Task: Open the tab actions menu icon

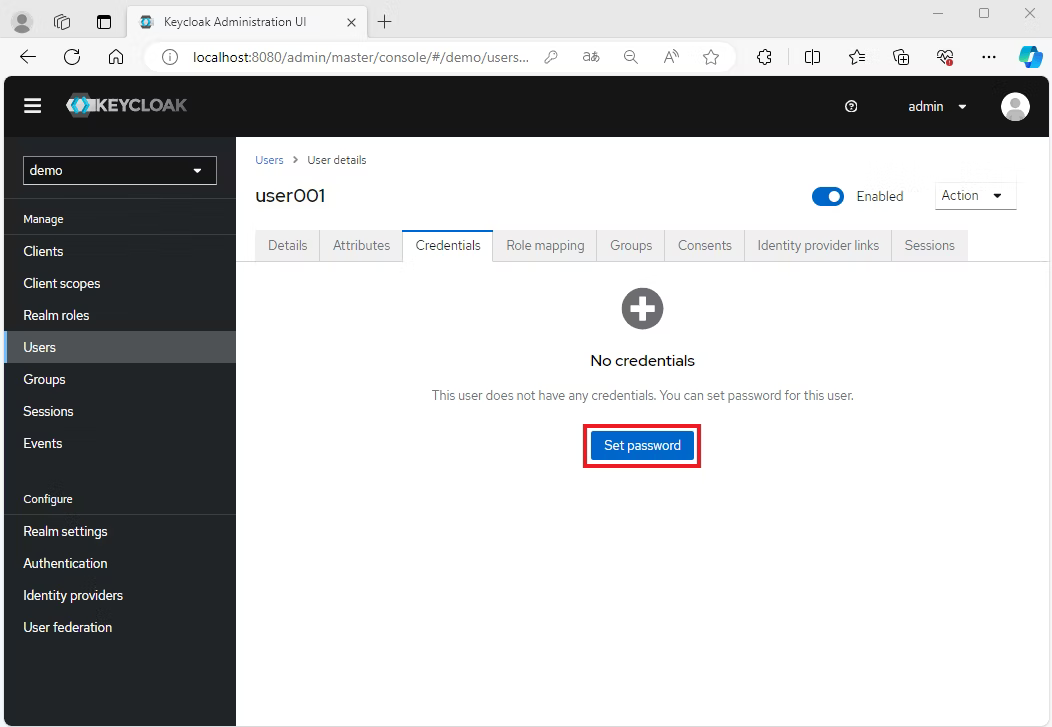Action: (x=104, y=22)
